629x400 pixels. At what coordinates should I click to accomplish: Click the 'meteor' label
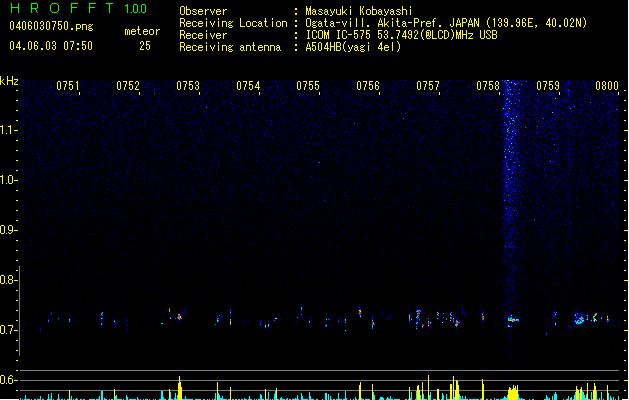coord(142,31)
